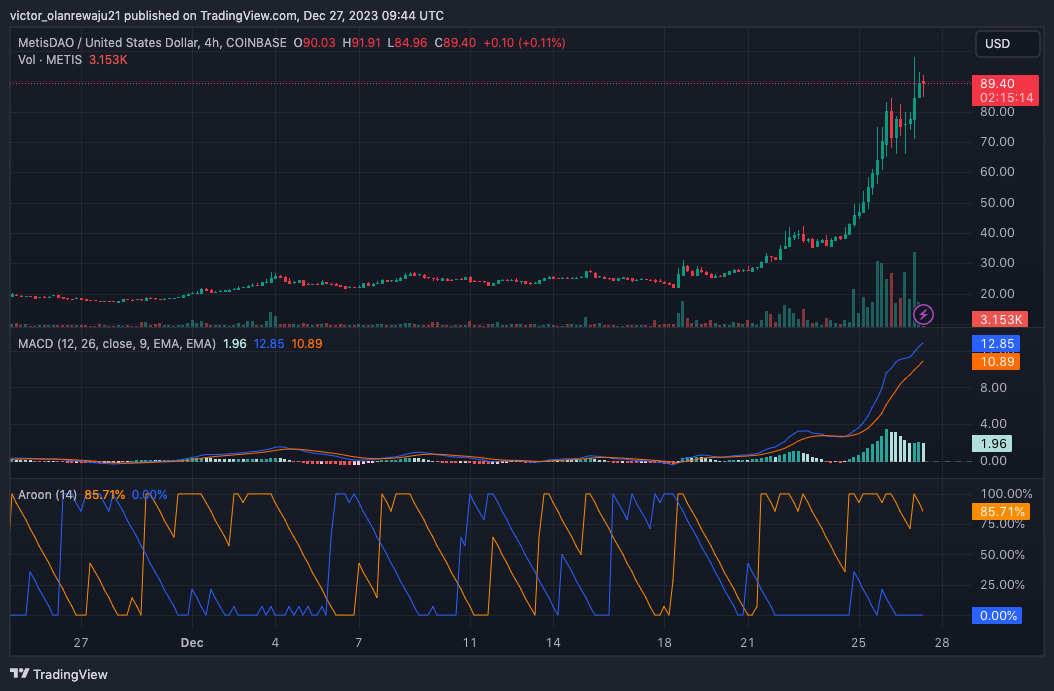1054x691 pixels.
Task: Click the 25 date on time axis
Action: click(x=858, y=643)
